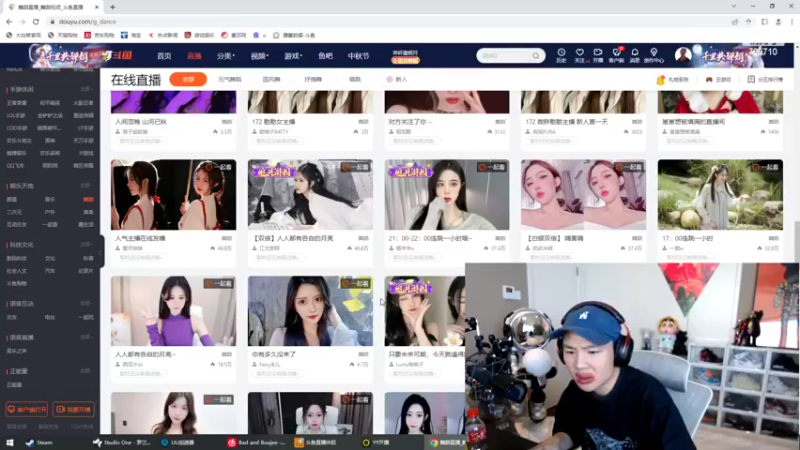Viewport: 800px width, 450px height.
Task: Click stream title 人间忽晚 山河已秋
Action: tap(141, 122)
